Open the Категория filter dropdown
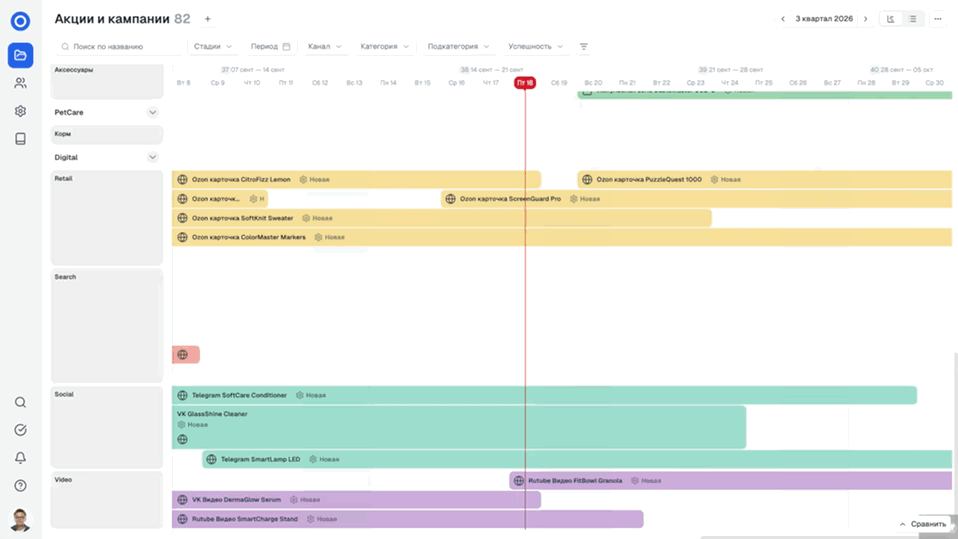 point(384,46)
